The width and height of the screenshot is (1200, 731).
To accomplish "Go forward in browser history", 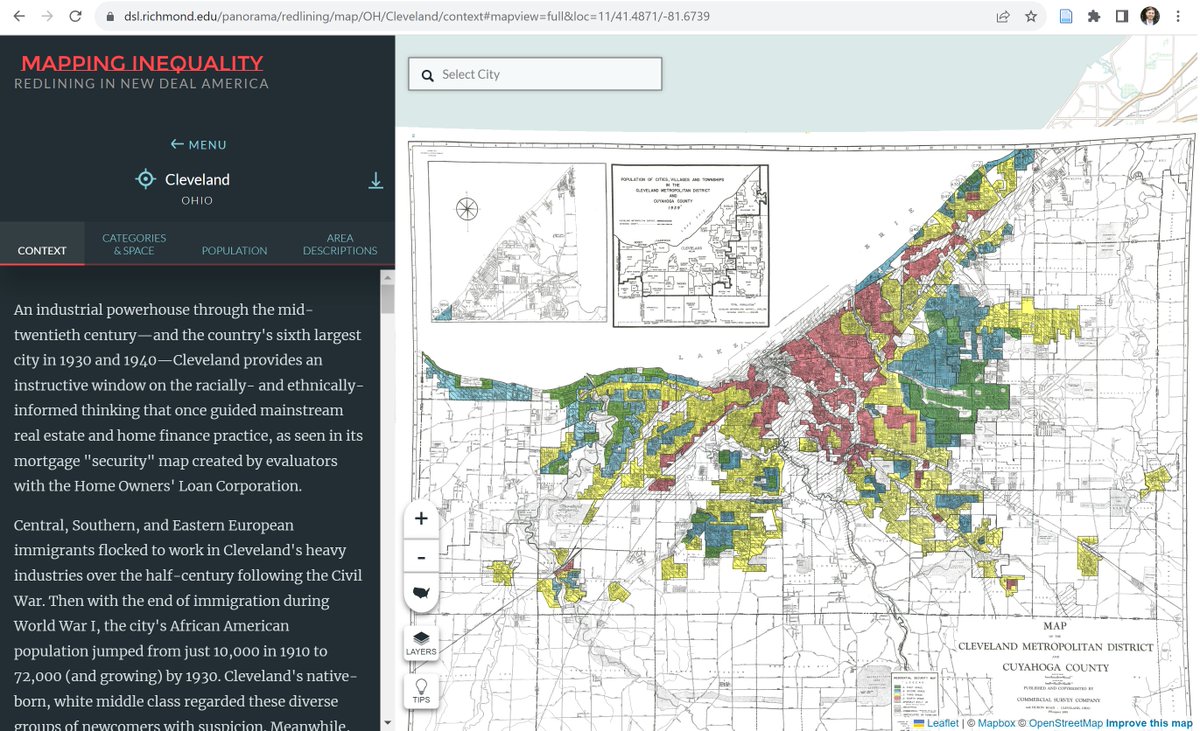I will (x=47, y=17).
